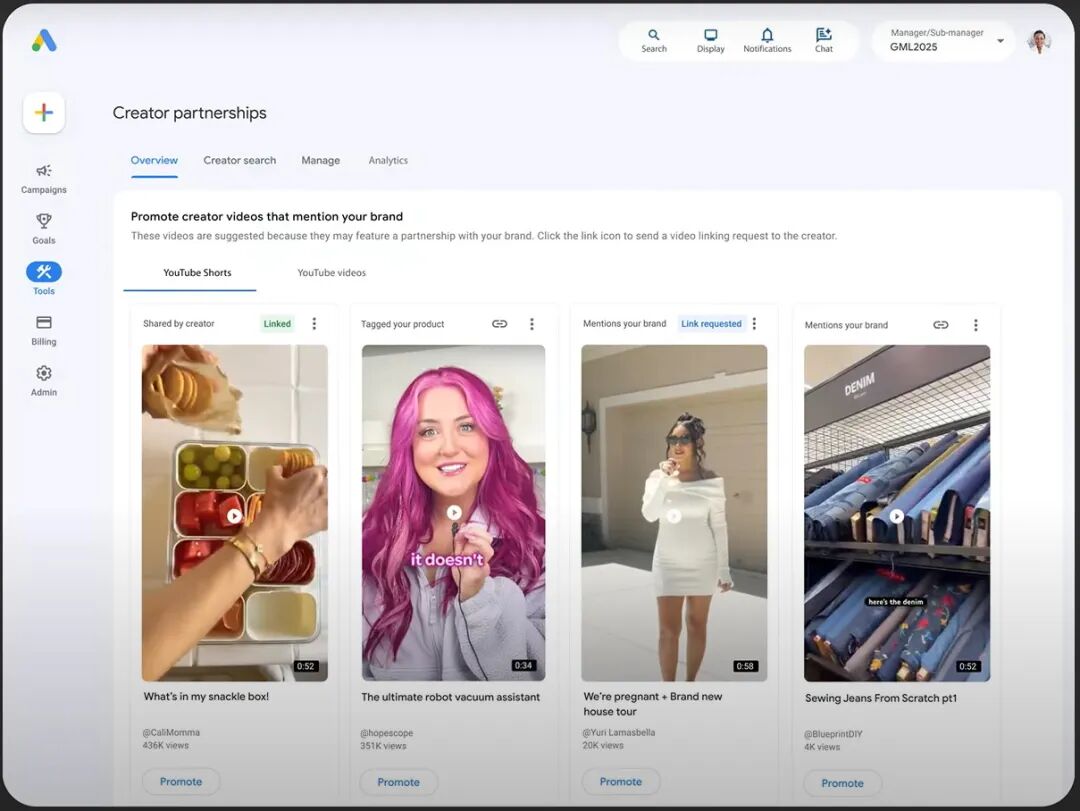Open more options for snackle box video
This screenshot has width=1080, height=811.
coord(314,324)
